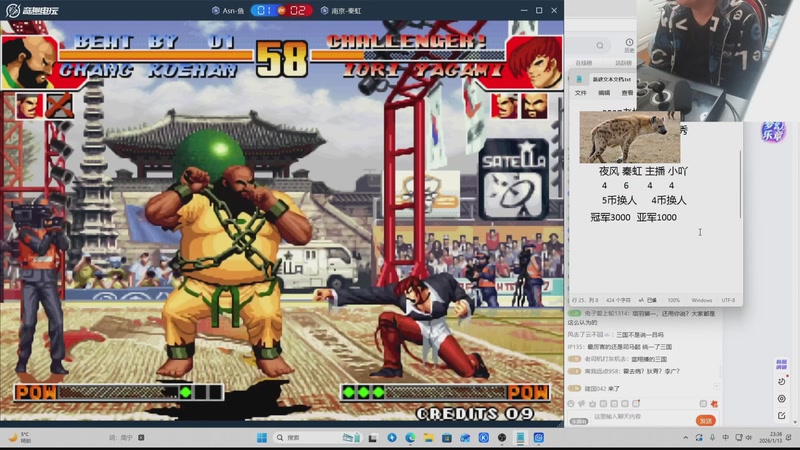This screenshot has width=800, height=450.
Task: Click the orange 发送 send button
Action: 706,420
